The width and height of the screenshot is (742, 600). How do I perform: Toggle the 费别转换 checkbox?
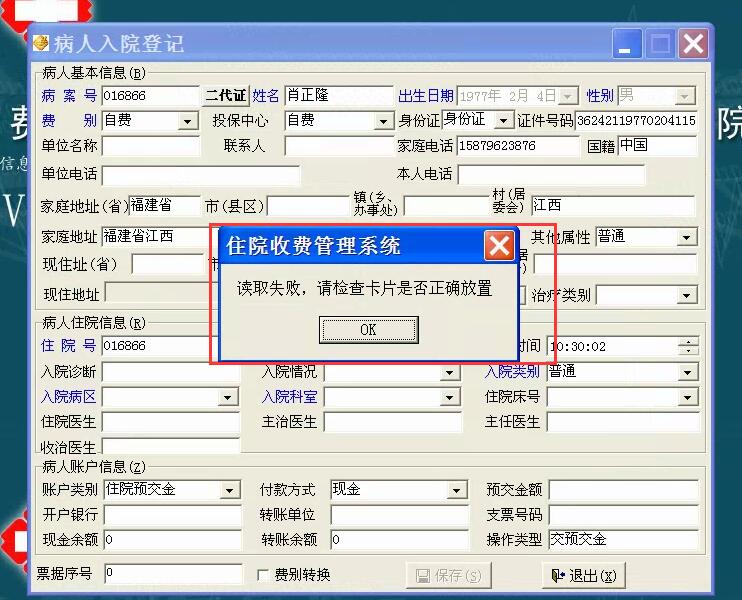pyautogui.click(x=263, y=575)
